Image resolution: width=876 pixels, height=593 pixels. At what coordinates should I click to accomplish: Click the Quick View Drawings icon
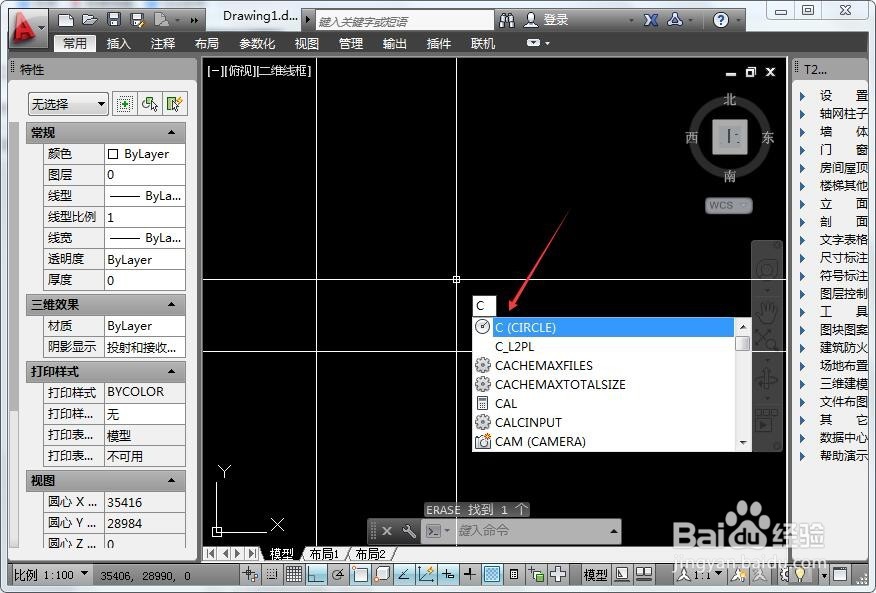(644, 574)
